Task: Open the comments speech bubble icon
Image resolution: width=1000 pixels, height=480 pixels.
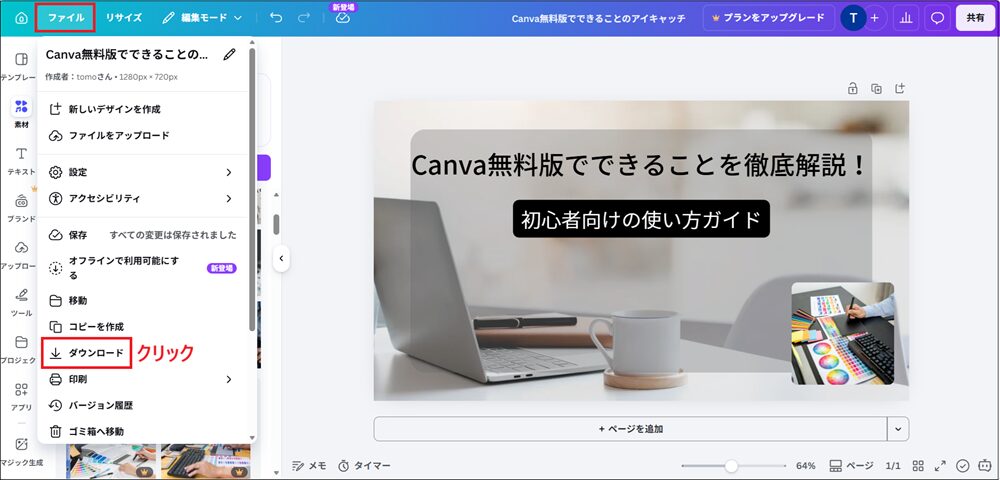Action: pos(938,18)
